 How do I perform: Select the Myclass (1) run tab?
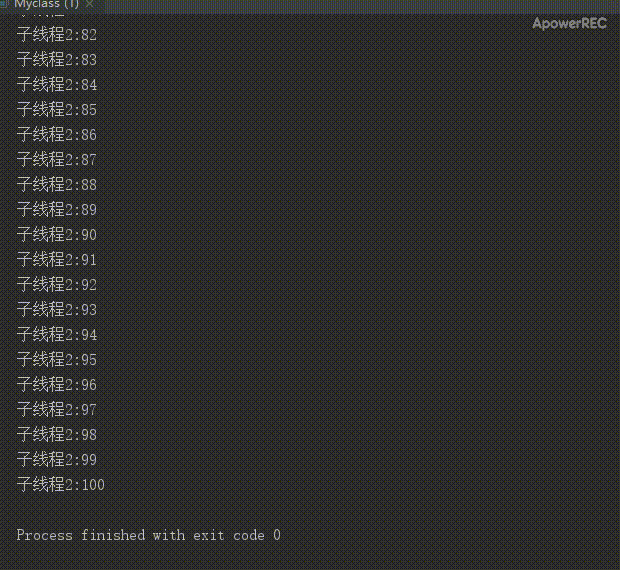(x=46, y=4)
